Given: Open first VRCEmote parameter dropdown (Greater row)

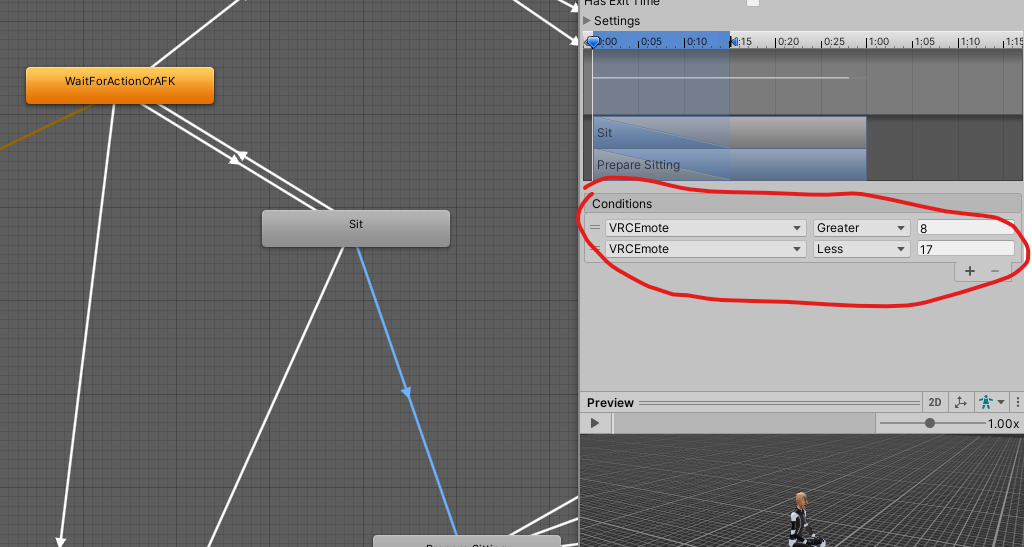Looking at the screenshot, I should tap(706, 228).
